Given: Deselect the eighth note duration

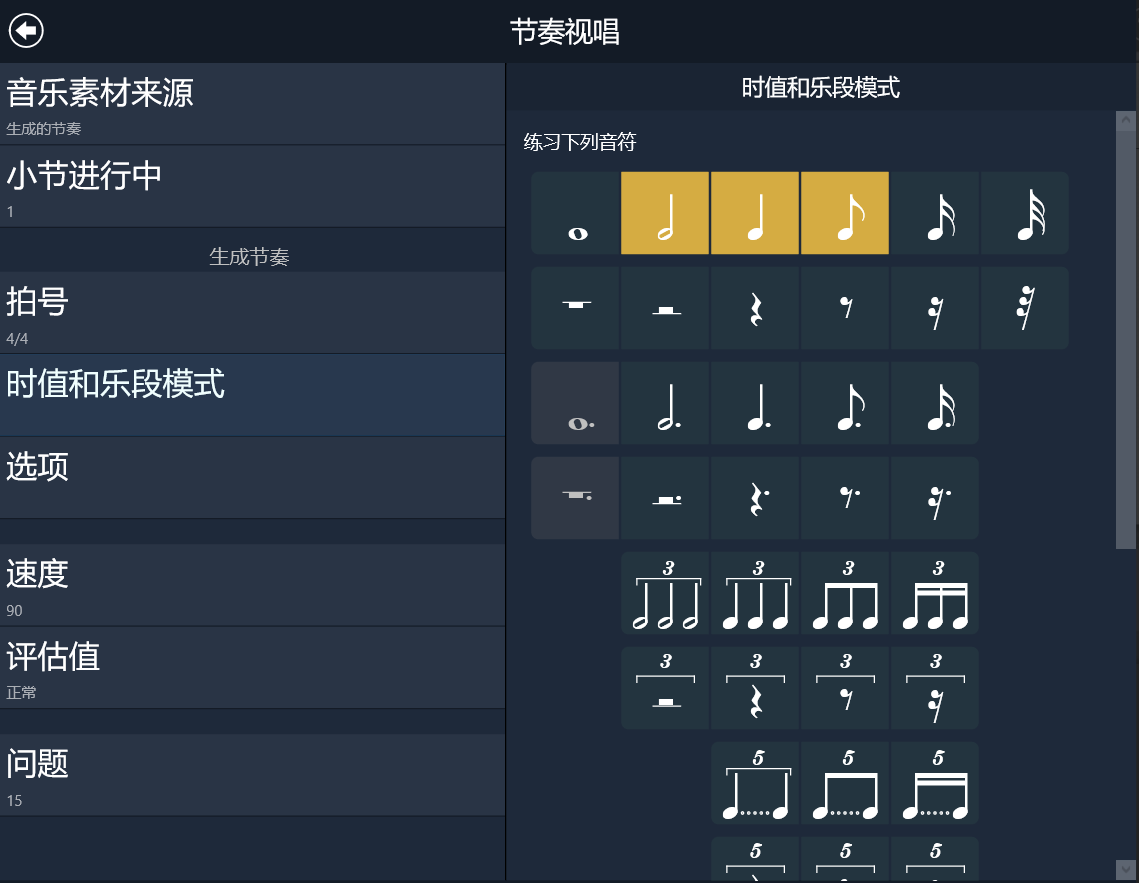Looking at the screenshot, I should tap(845, 213).
